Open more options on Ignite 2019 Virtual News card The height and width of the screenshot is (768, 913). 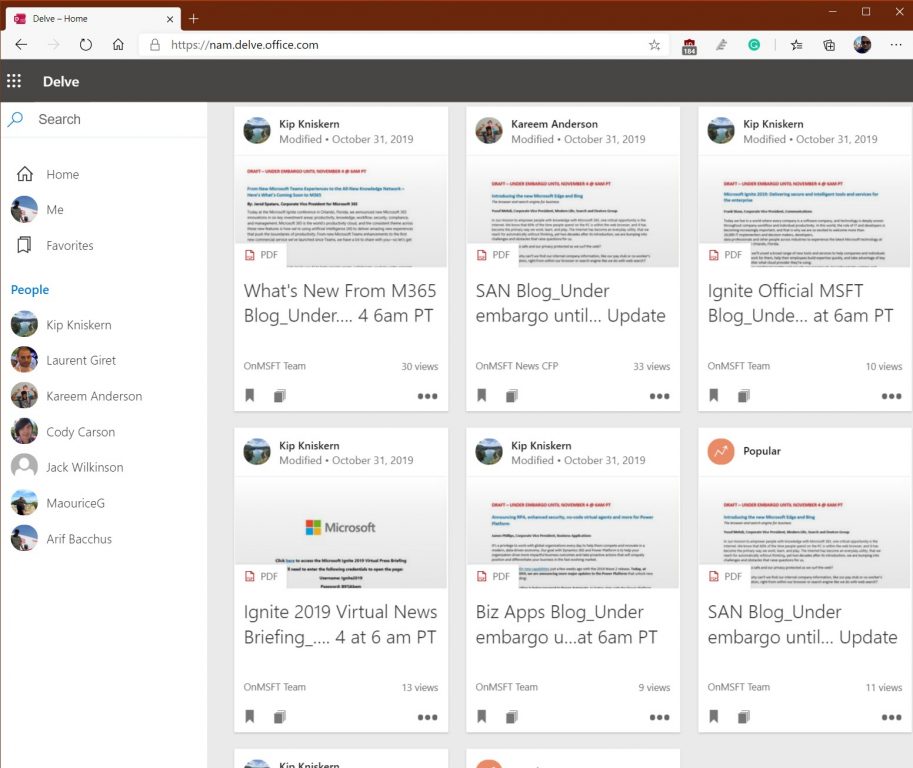tap(427, 717)
